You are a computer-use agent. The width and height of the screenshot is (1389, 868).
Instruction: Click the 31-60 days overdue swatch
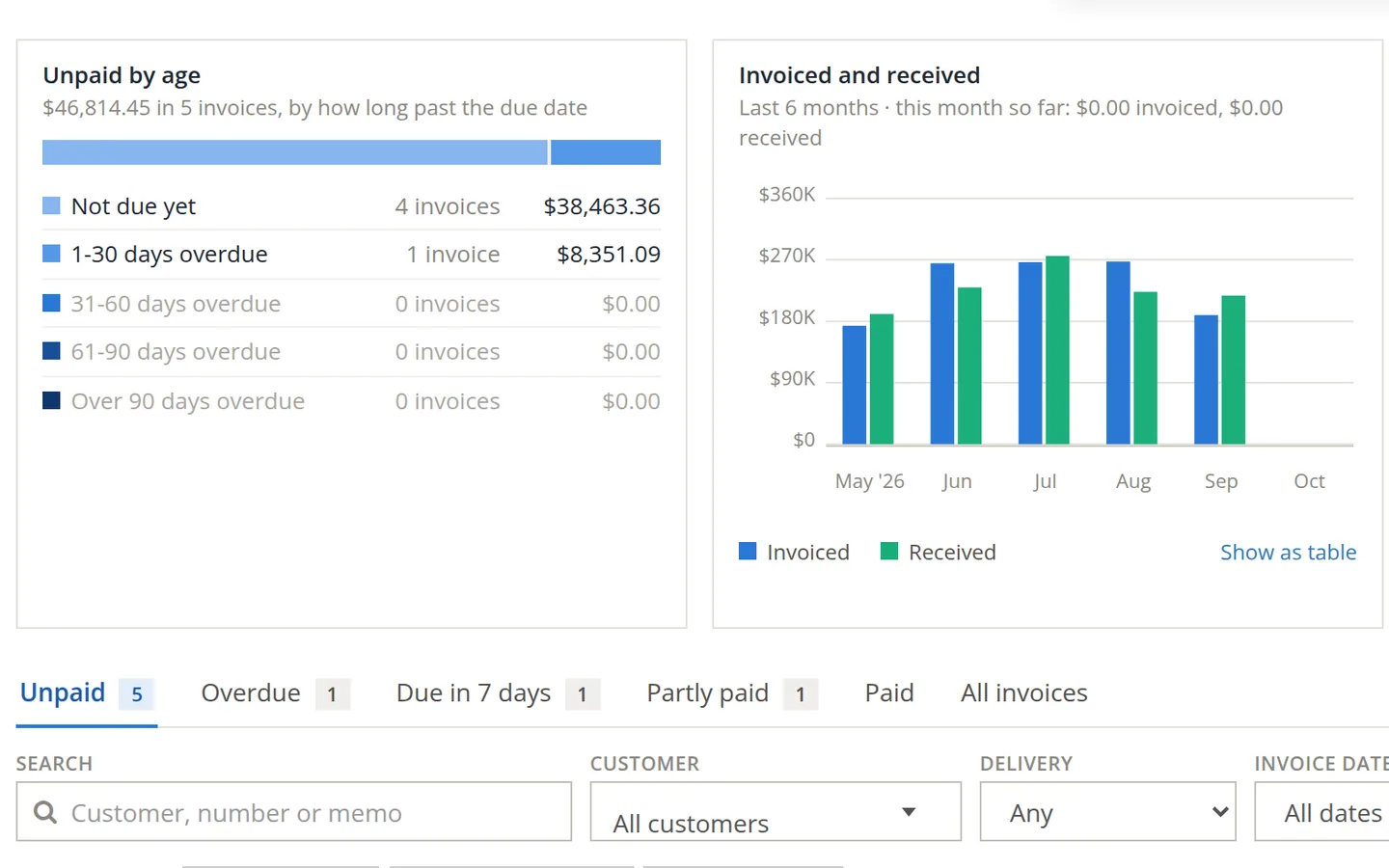[x=52, y=303]
